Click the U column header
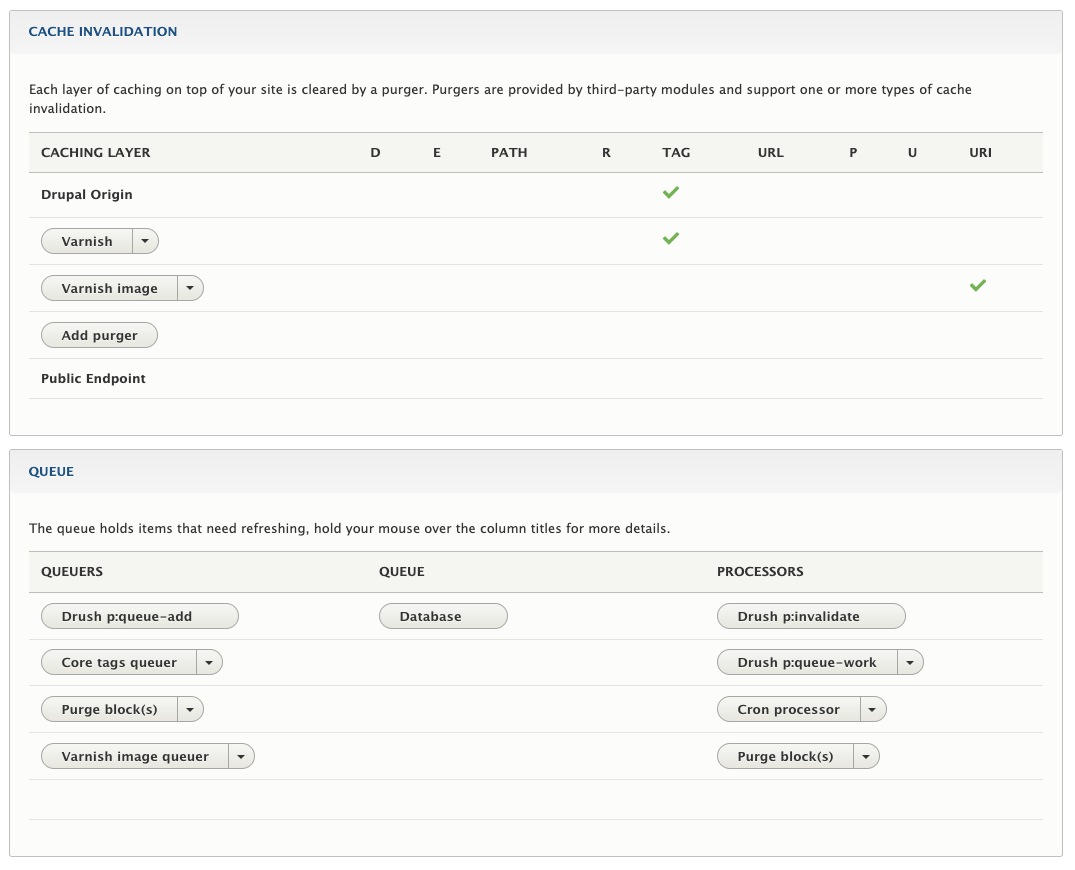 click(x=913, y=153)
